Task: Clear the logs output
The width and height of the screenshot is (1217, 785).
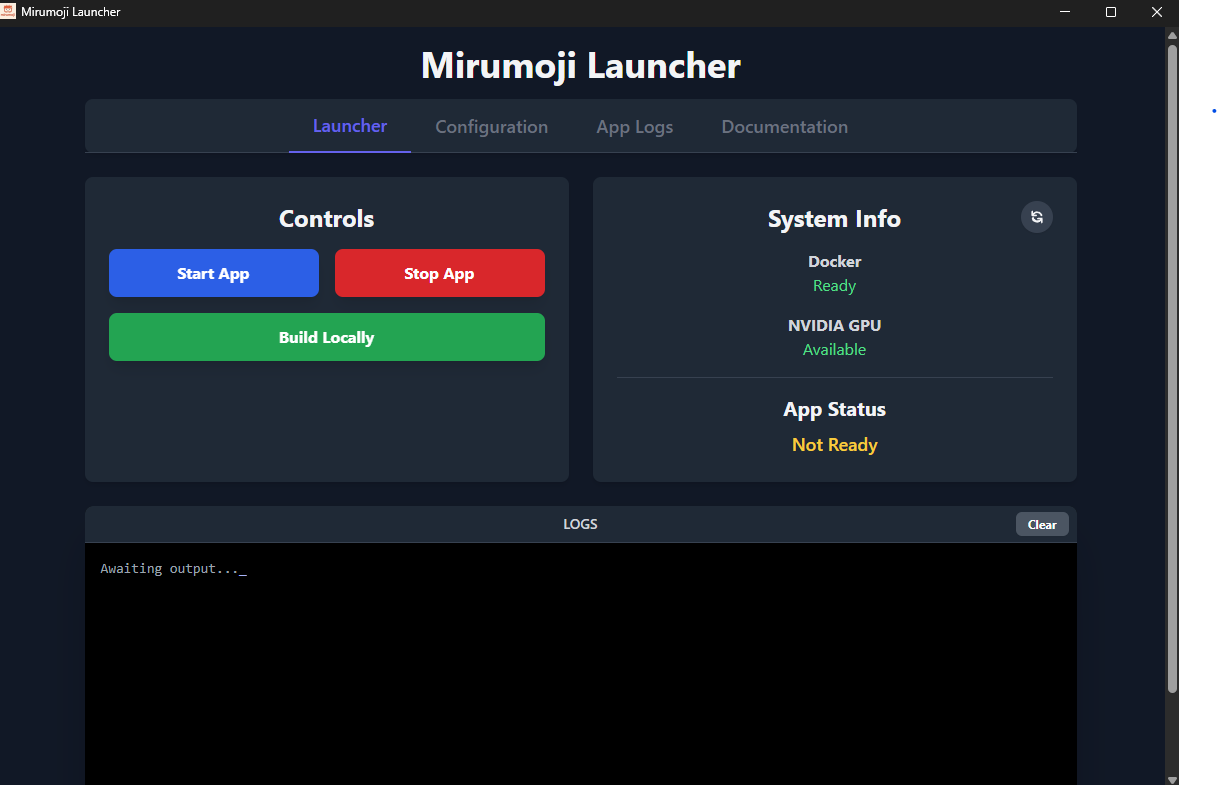Action: 1042,524
